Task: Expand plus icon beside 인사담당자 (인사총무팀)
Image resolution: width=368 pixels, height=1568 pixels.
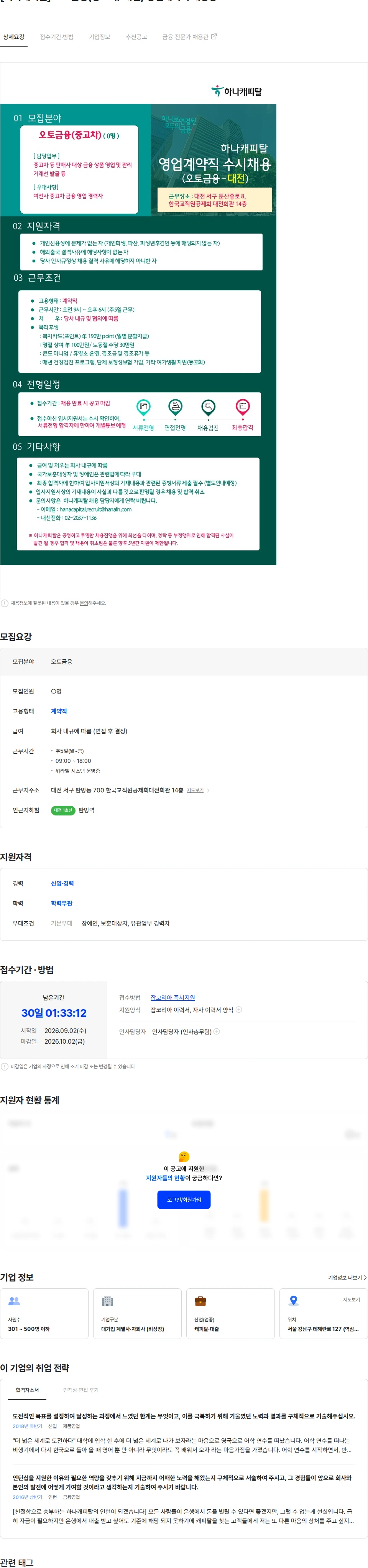Action: coord(217,1031)
